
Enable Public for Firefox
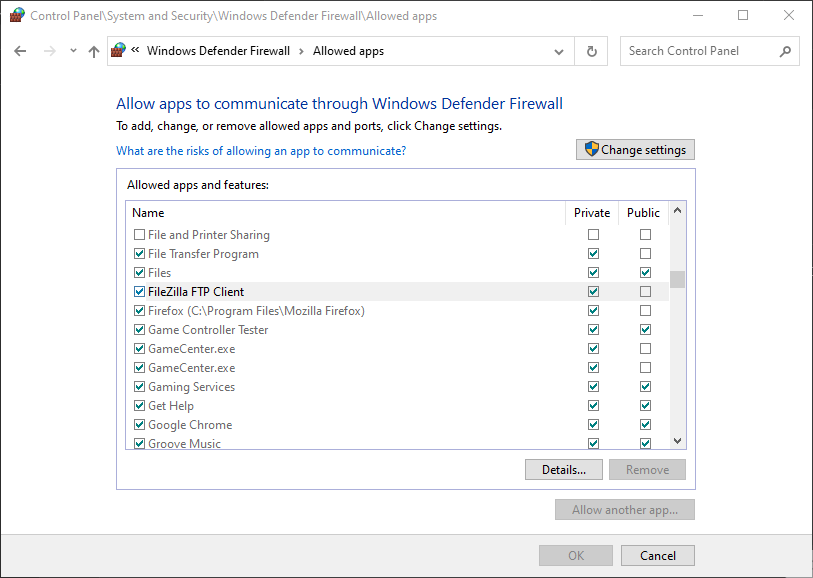pos(645,311)
